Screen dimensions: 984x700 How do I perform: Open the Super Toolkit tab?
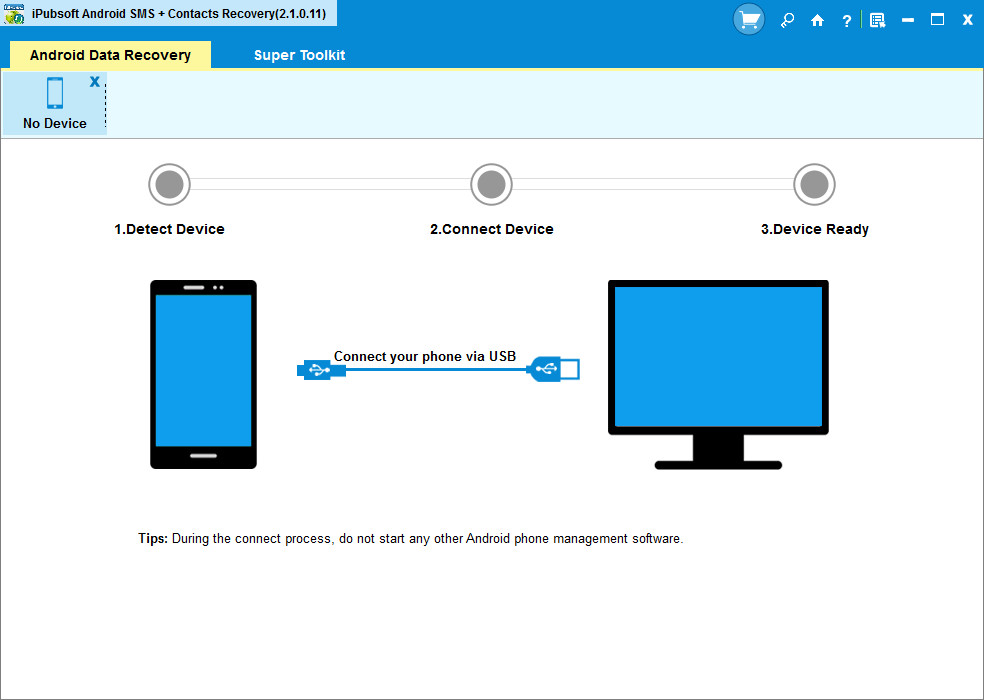[x=299, y=55]
